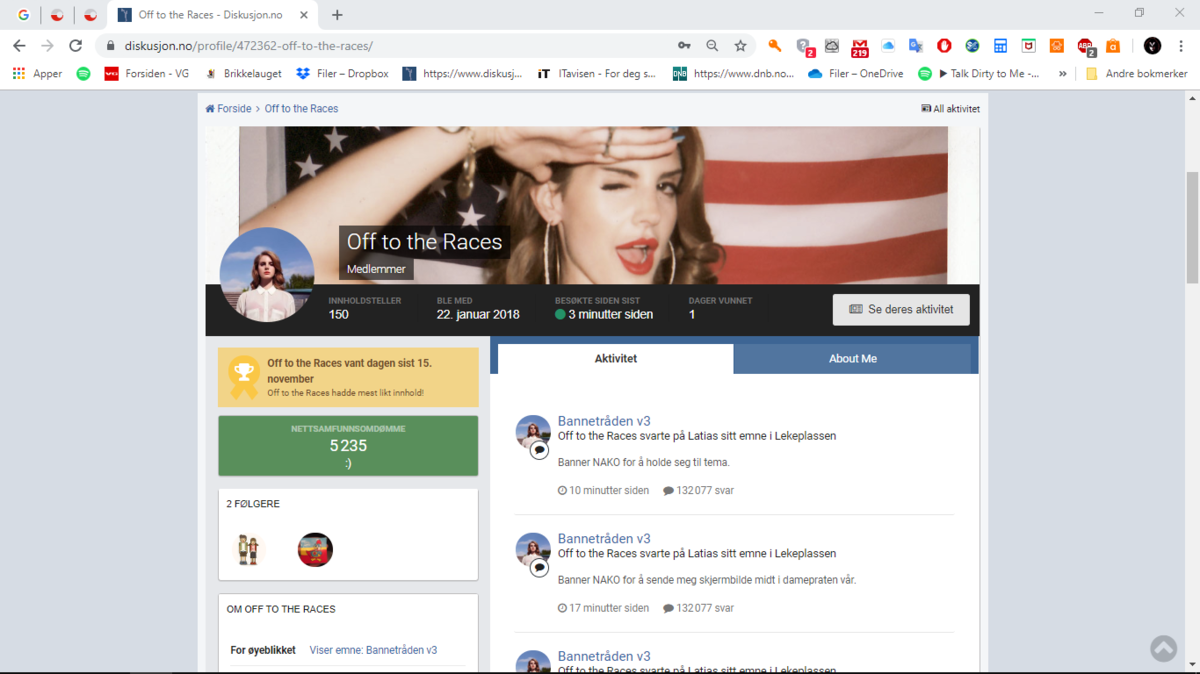Viewport: 1200px width, 674px height.
Task: Open the ITavisen bookmark
Action: click(596, 74)
